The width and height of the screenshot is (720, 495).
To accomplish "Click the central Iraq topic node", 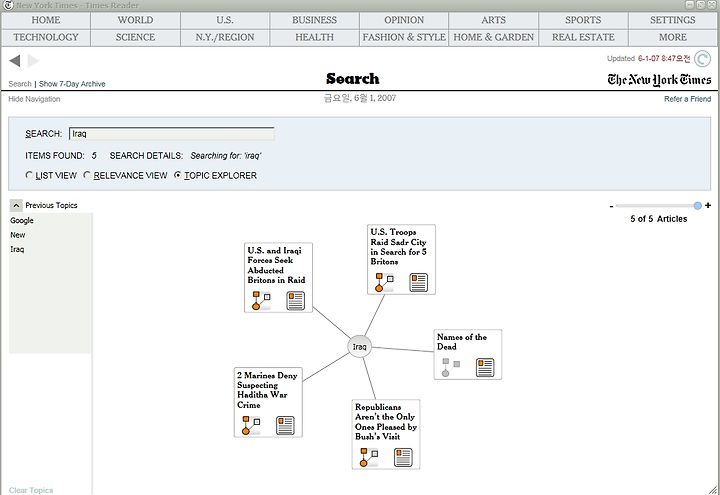I will pos(359,347).
